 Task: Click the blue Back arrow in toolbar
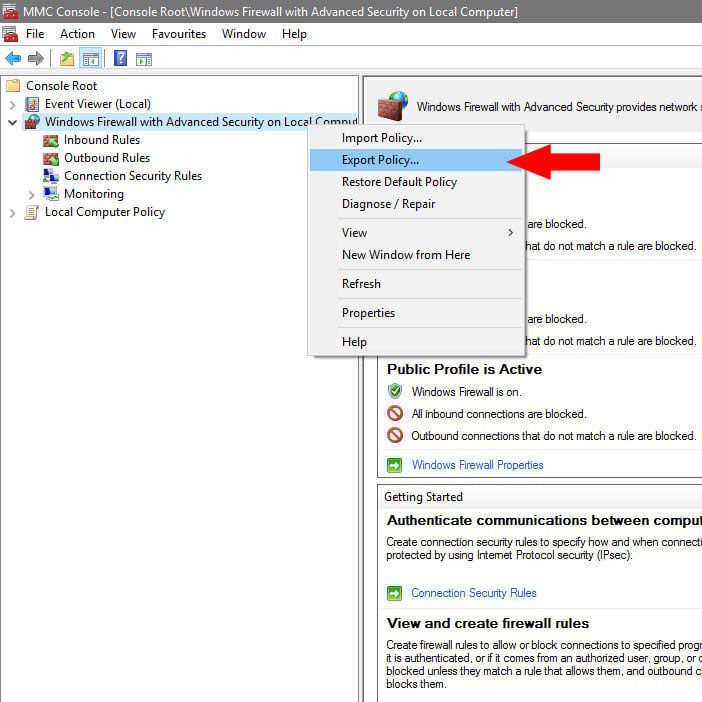pyautogui.click(x=13, y=59)
